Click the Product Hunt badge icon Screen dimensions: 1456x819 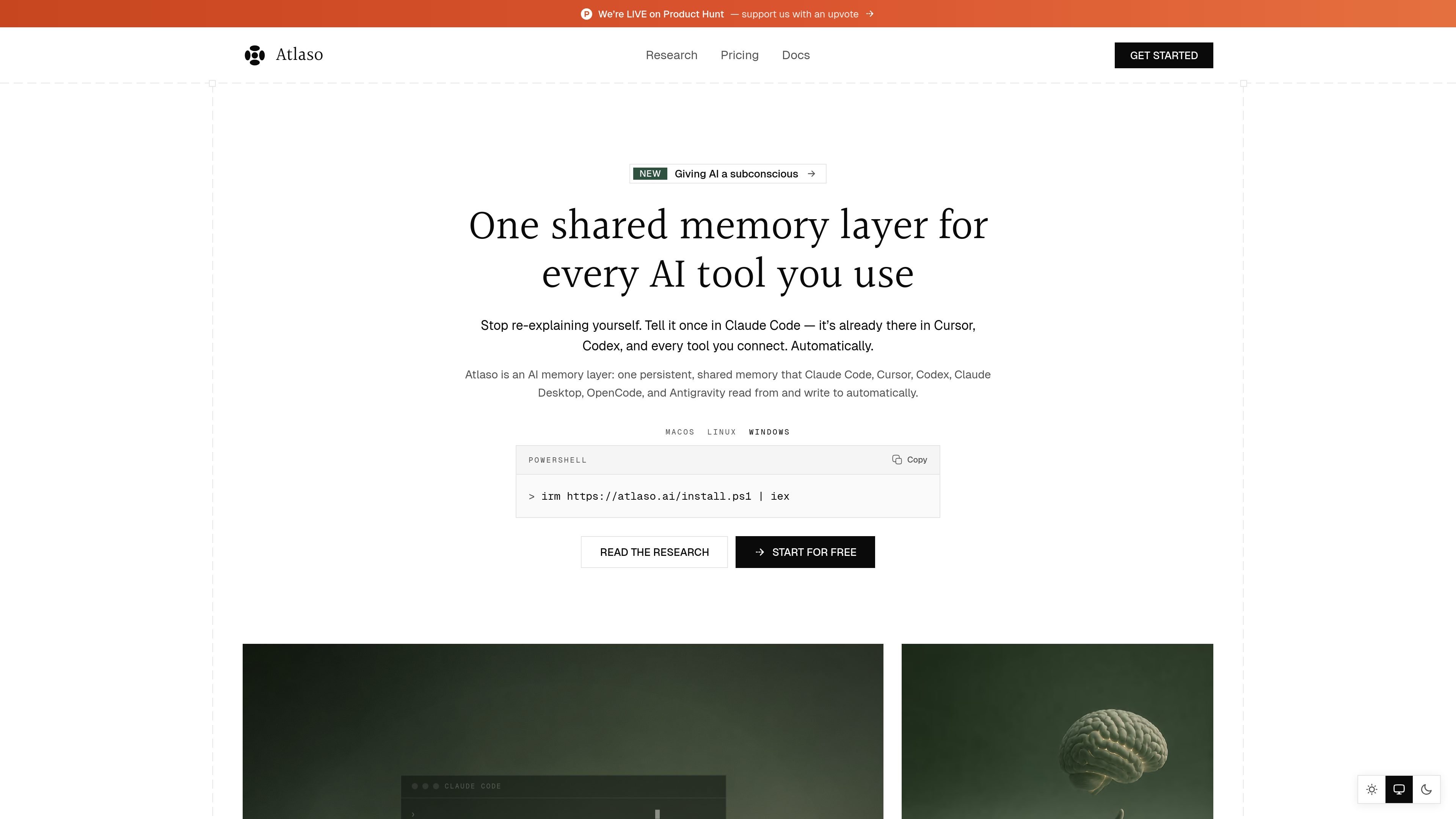pos(586,14)
